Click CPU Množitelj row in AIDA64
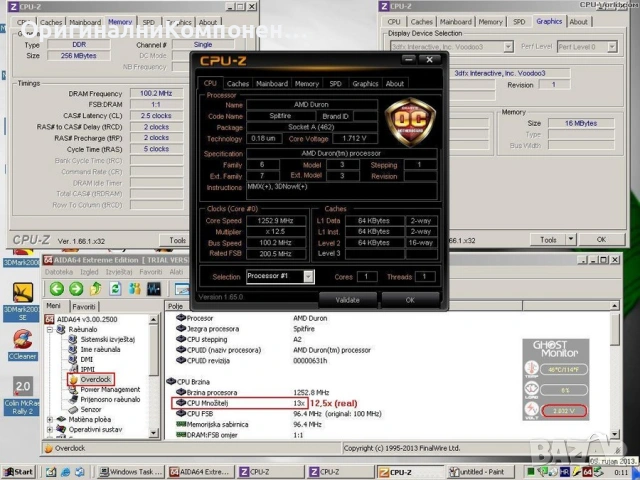This screenshot has height=480, width=640. pos(240,403)
